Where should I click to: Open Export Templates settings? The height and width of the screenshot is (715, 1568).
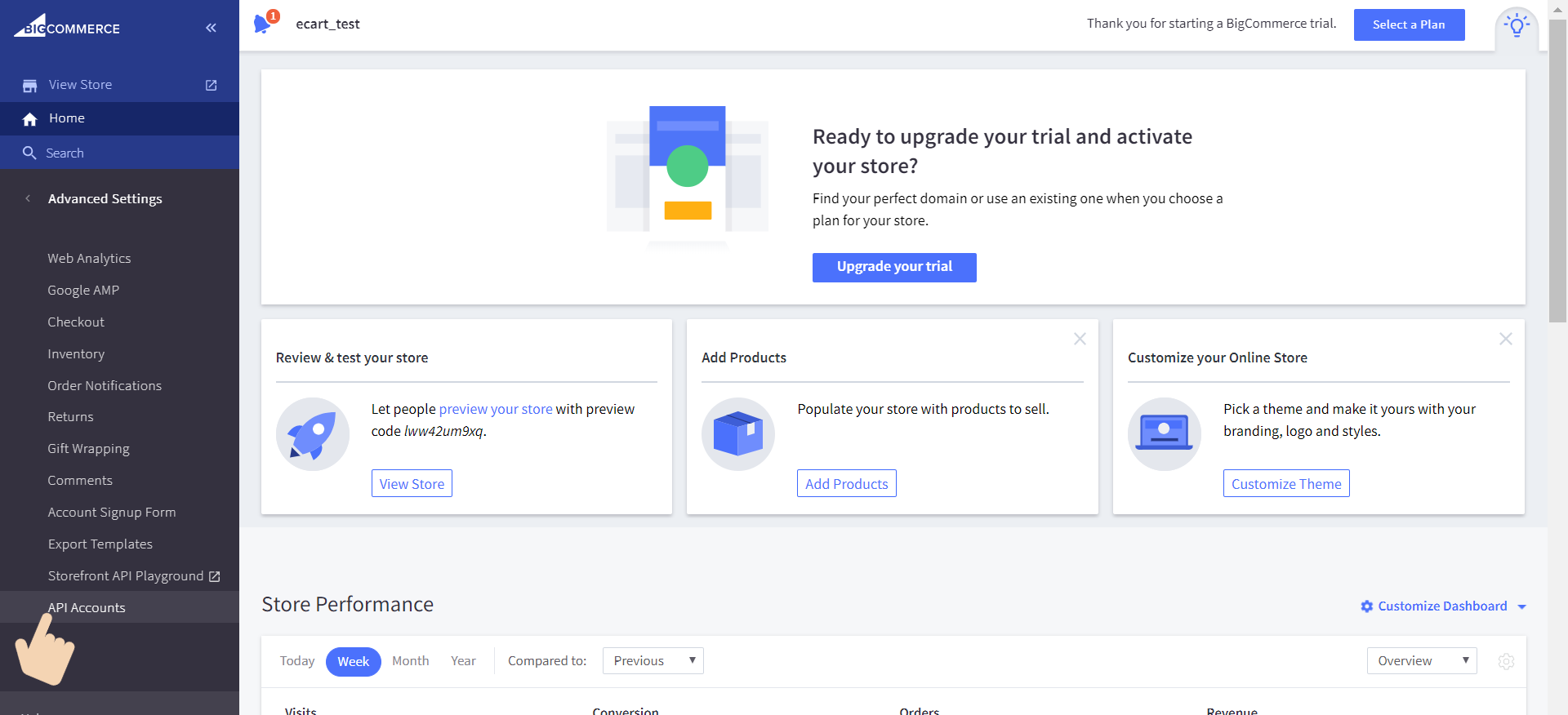(100, 544)
